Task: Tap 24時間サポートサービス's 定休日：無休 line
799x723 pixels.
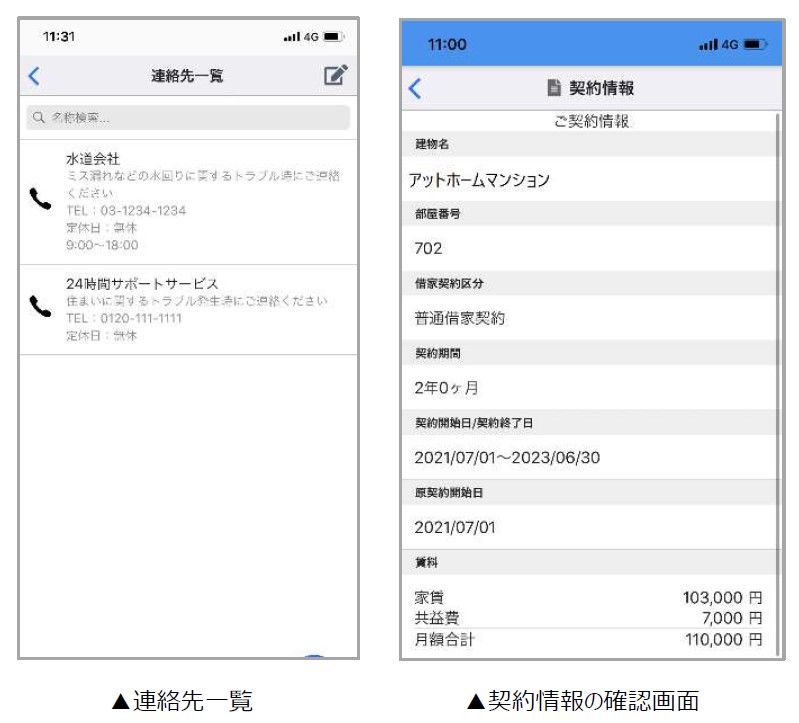Action: 101,336
